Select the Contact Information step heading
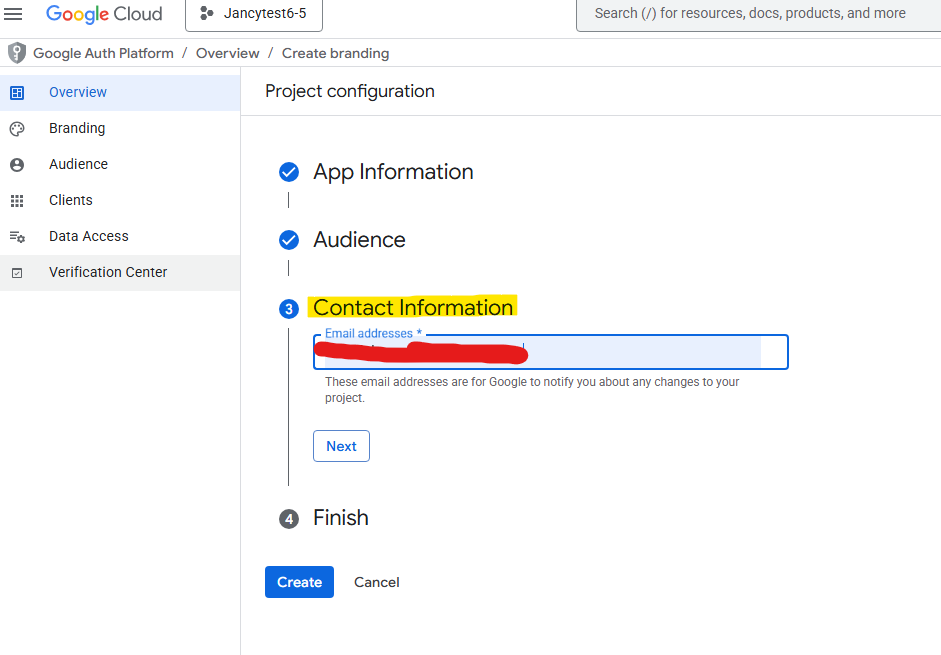 [413, 307]
